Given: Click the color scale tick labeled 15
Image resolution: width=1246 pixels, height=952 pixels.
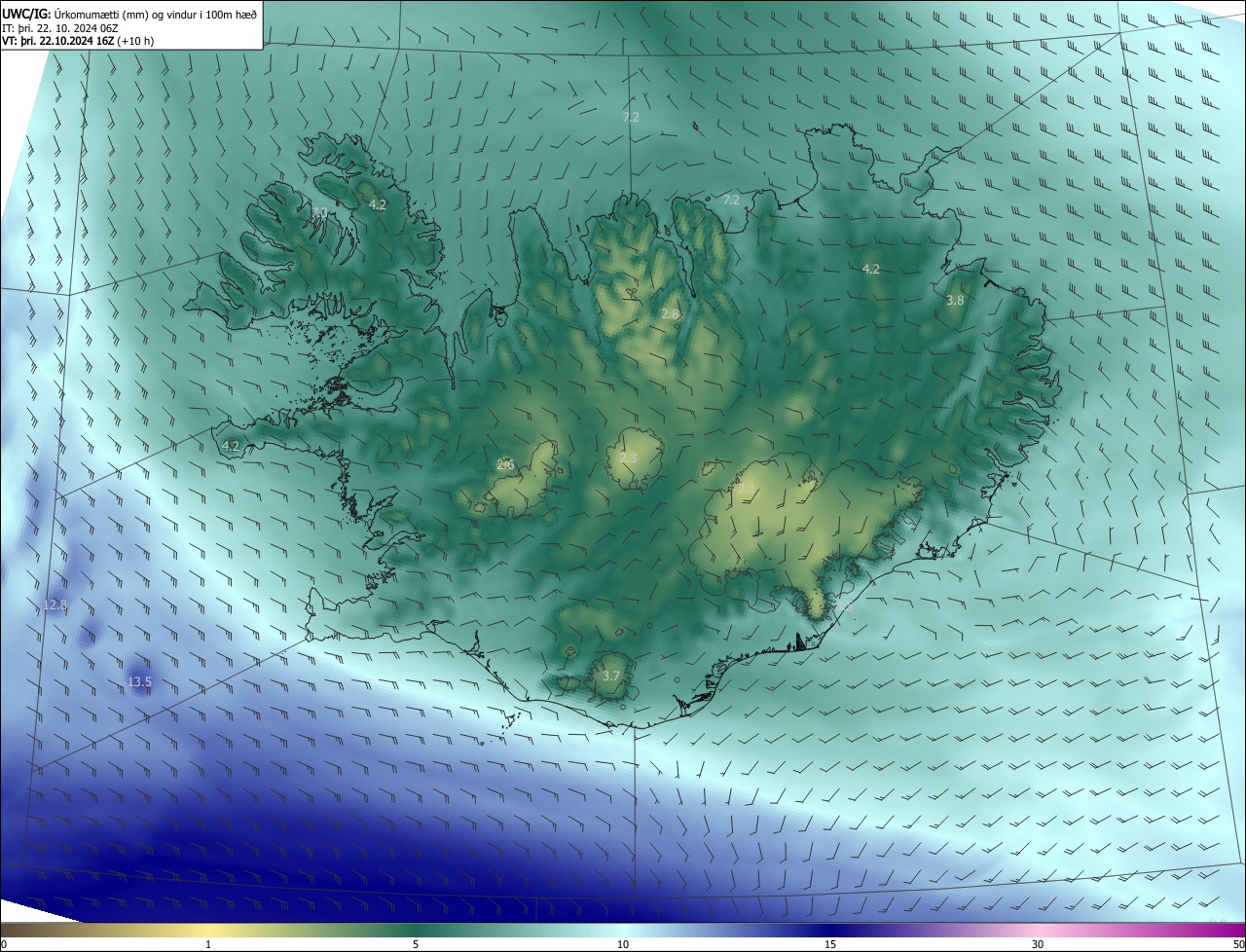Looking at the screenshot, I should tap(830, 944).
